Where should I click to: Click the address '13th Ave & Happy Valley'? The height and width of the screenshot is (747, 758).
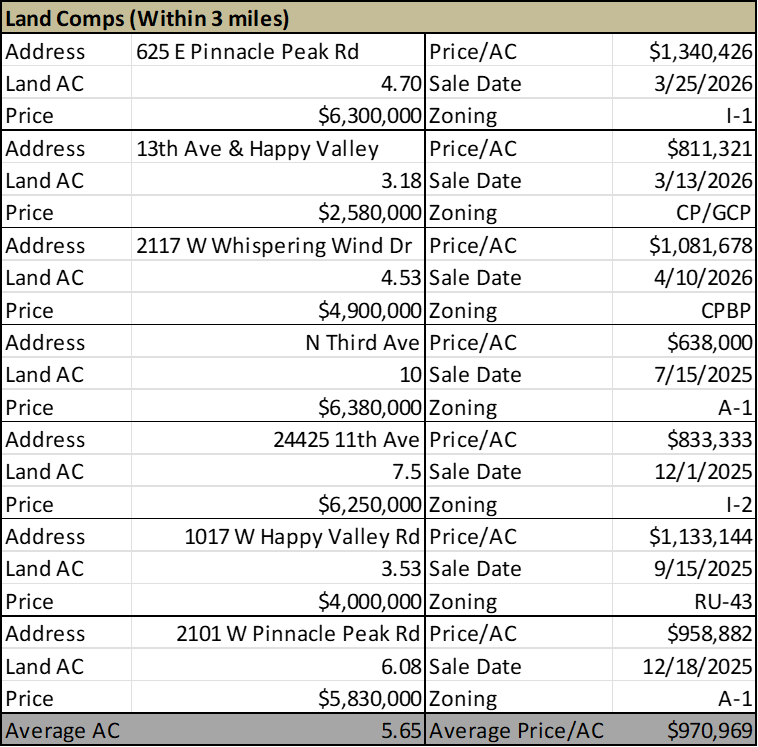coord(277,148)
